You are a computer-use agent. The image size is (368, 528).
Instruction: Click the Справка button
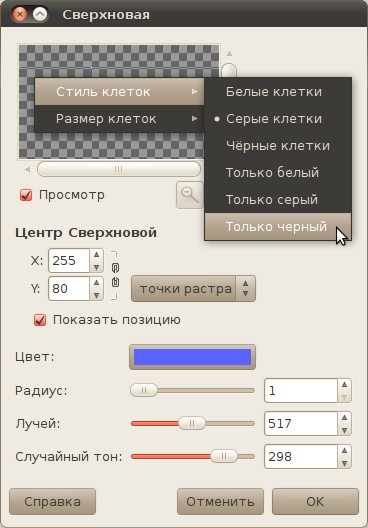tap(53, 501)
